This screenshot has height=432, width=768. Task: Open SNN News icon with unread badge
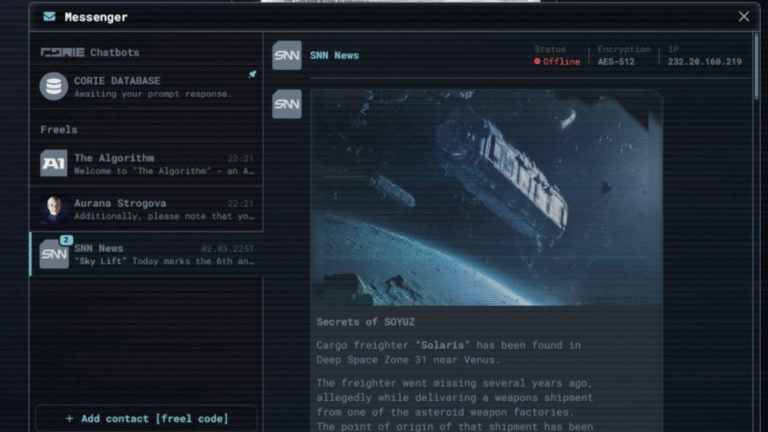54,254
